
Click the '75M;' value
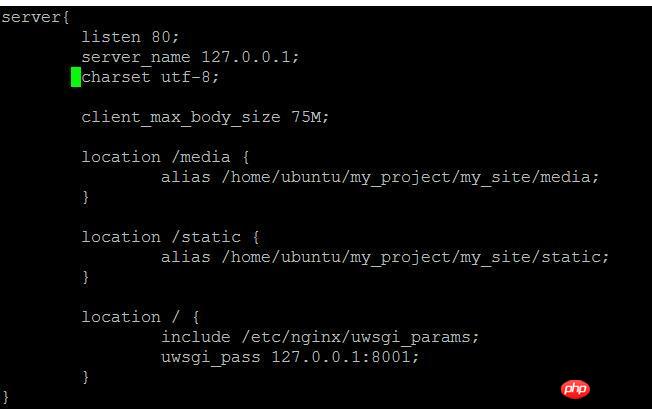[310, 117]
